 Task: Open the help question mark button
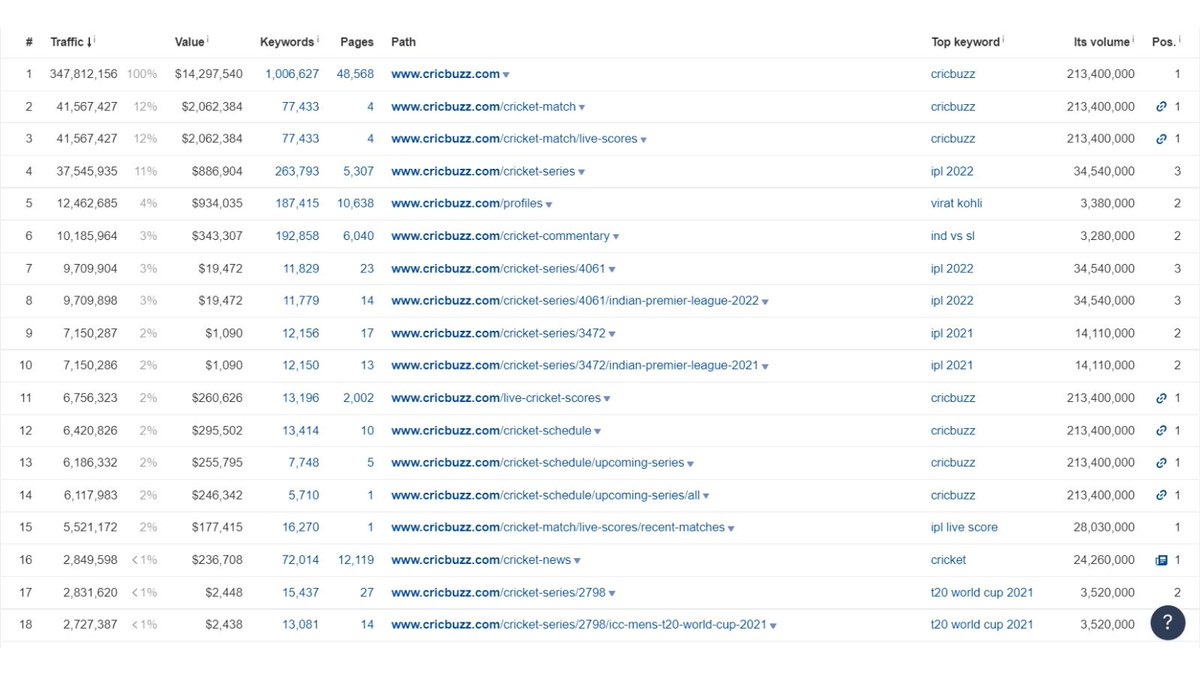pyautogui.click(x=1167, y=622)
